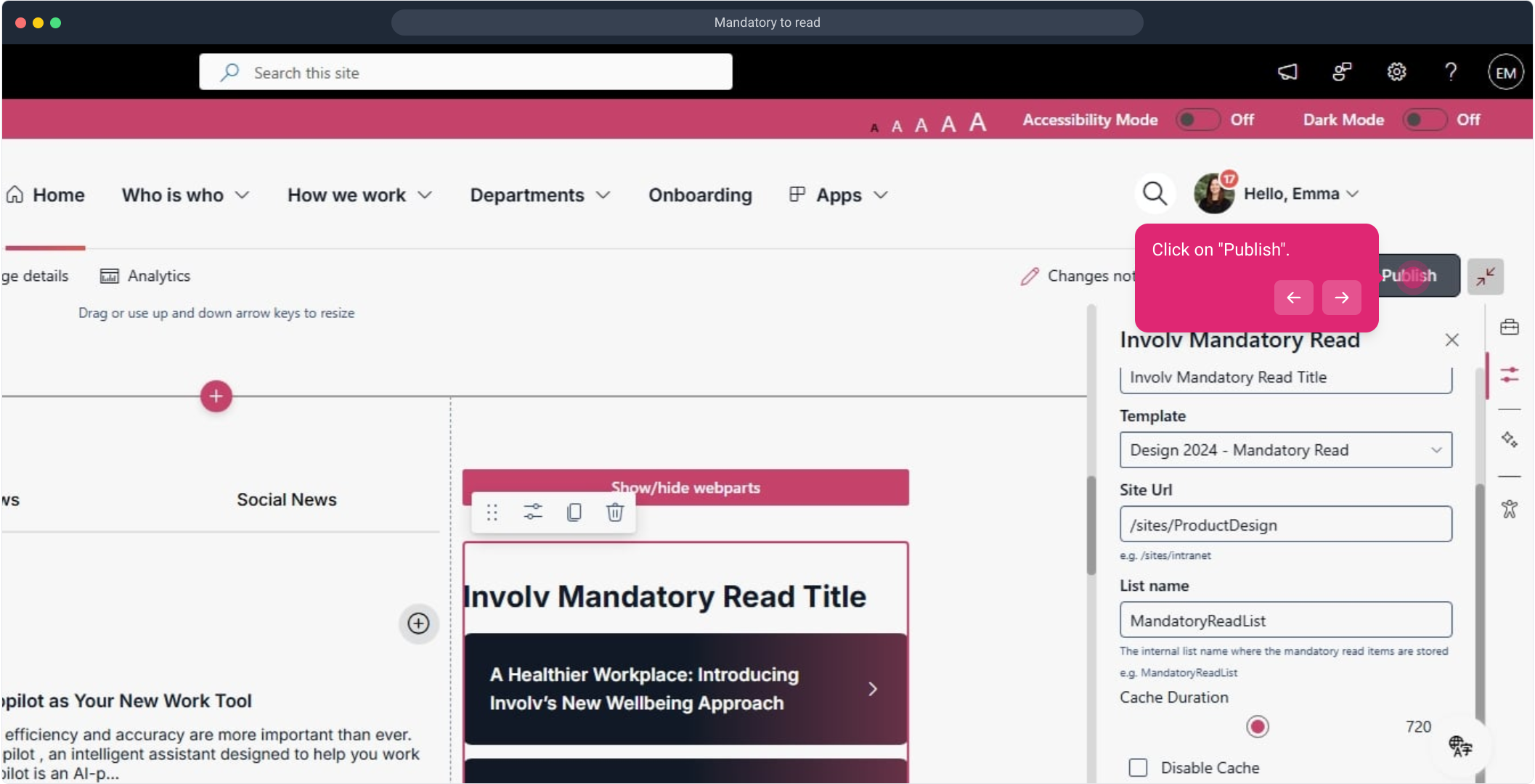This screenshot has width=1535, height=784.
Task: Click the translate language icon
Action: pyautogui.click(x=1460, y=746)
